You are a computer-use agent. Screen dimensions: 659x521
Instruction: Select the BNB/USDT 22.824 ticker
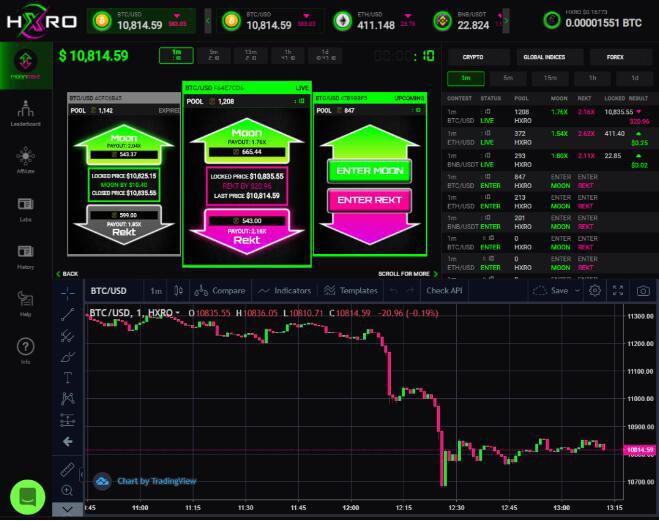coord(467,21)
